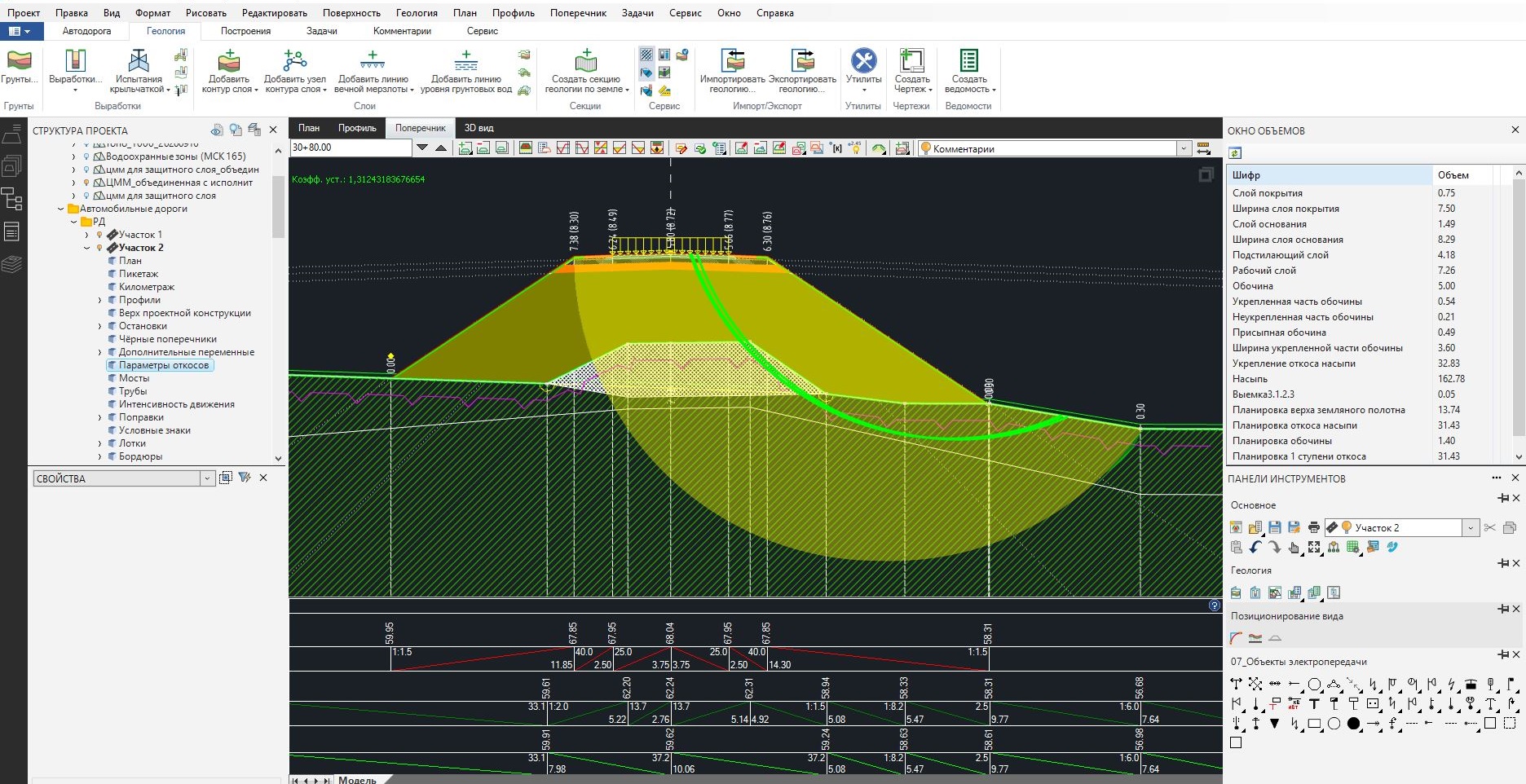Click the refresh icon in Окно объемов
This screenshot has width=1526, height=784.
pyautogui.click(x=1236, y=153)
